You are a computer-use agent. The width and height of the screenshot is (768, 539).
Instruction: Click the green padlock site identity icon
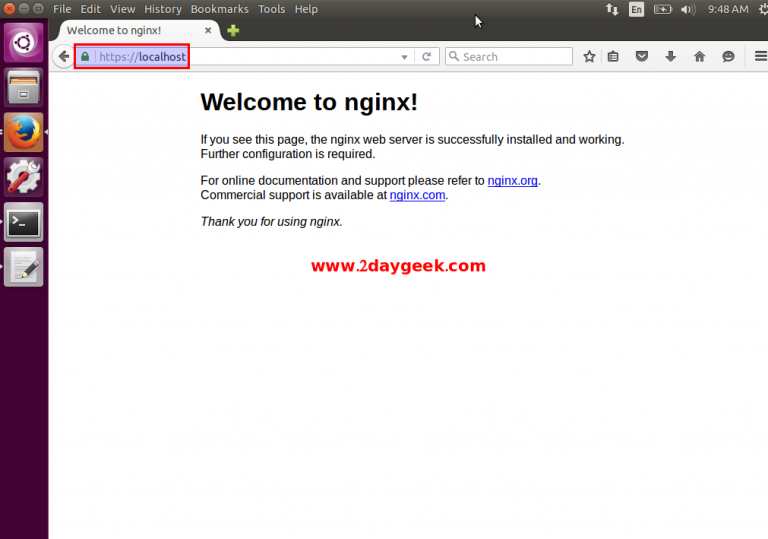85,57
